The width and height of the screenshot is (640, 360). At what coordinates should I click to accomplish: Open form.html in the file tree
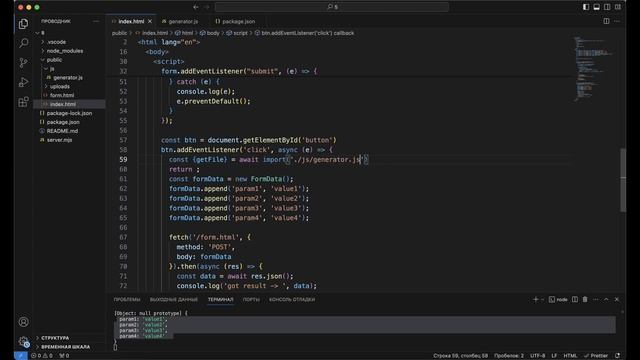pyautogui.click(x=62, y=95)
